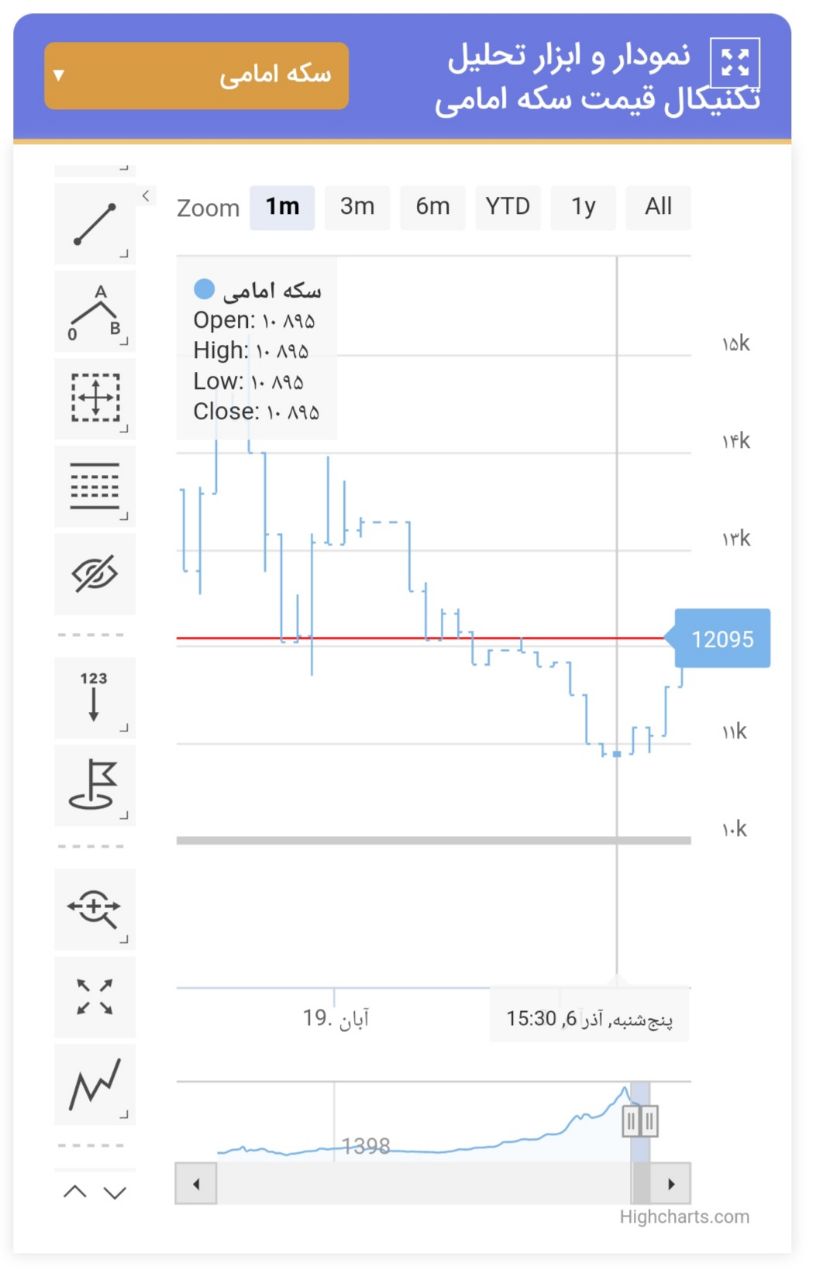Viewport: 814px width, 1280px height.
Task: Activate the magnifier zoom tool
Action: pos(95,909)
